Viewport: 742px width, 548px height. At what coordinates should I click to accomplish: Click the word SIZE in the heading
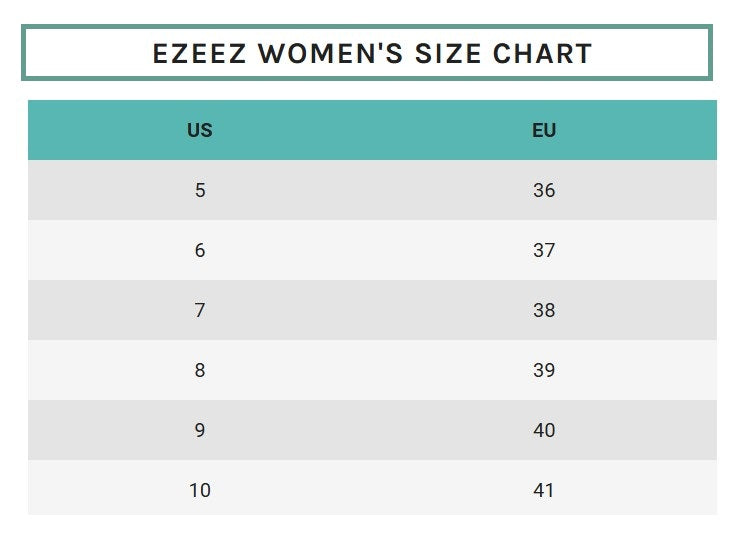tap(442, 53)
